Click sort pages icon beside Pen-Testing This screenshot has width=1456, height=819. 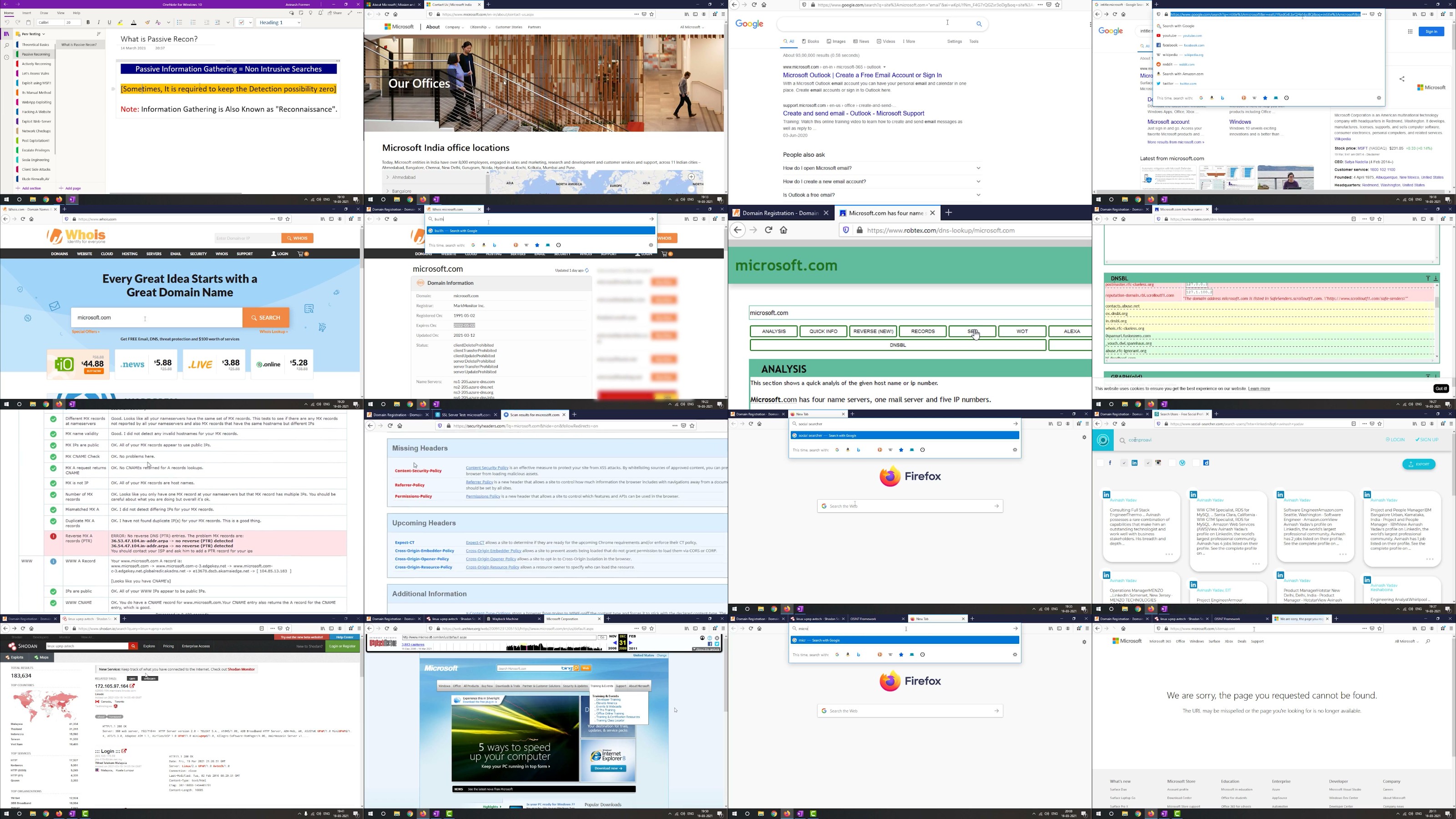click(99, 34)
